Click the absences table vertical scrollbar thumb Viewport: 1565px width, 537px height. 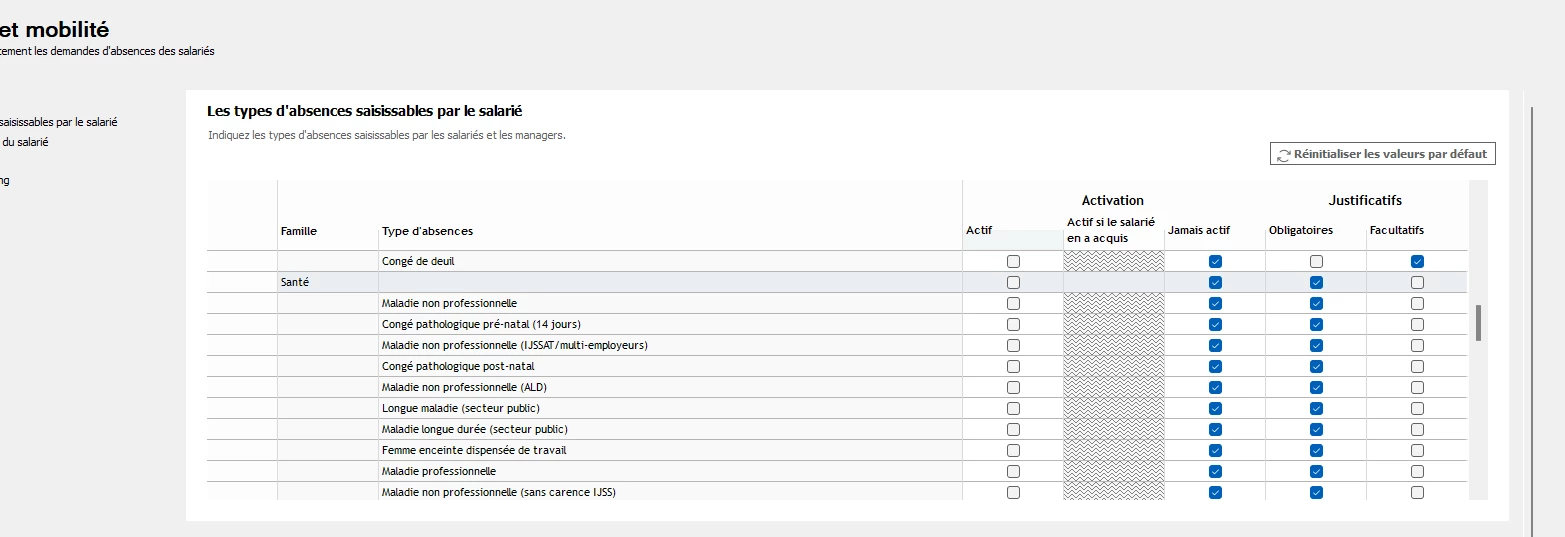1478,322
